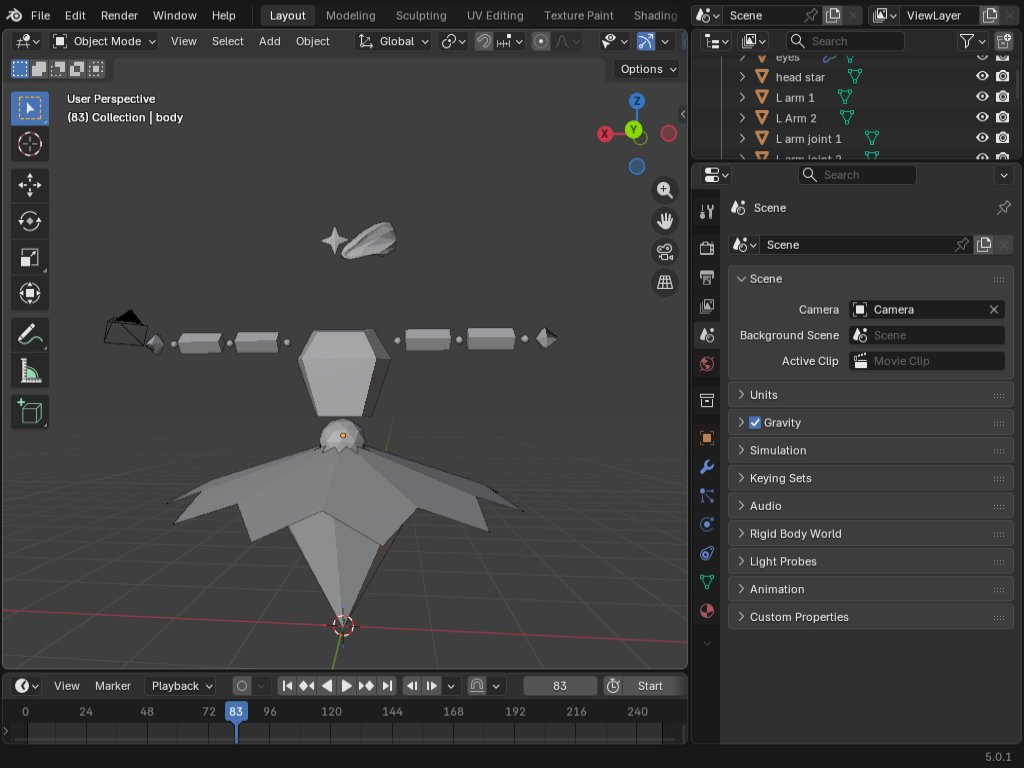The width and height of the screenshot is (1024, 768).
Task: Click the viewport zoom magnifier icon
Action: (x=665, y=190)
